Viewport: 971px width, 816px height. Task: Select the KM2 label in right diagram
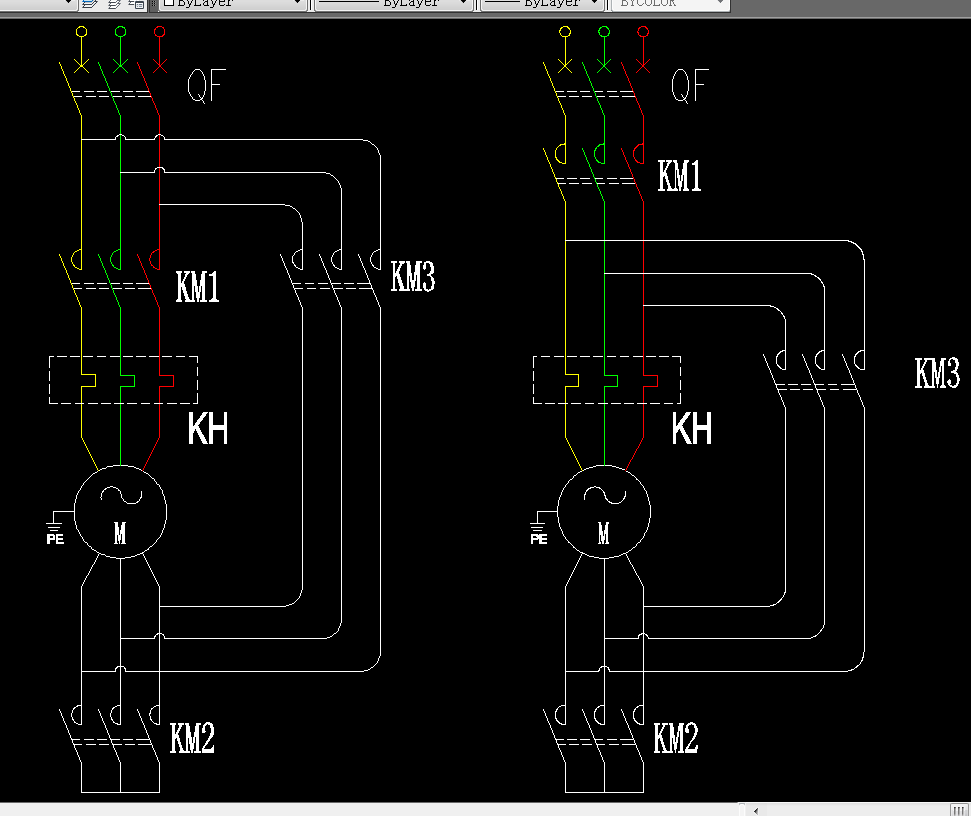tap(676, 739)
